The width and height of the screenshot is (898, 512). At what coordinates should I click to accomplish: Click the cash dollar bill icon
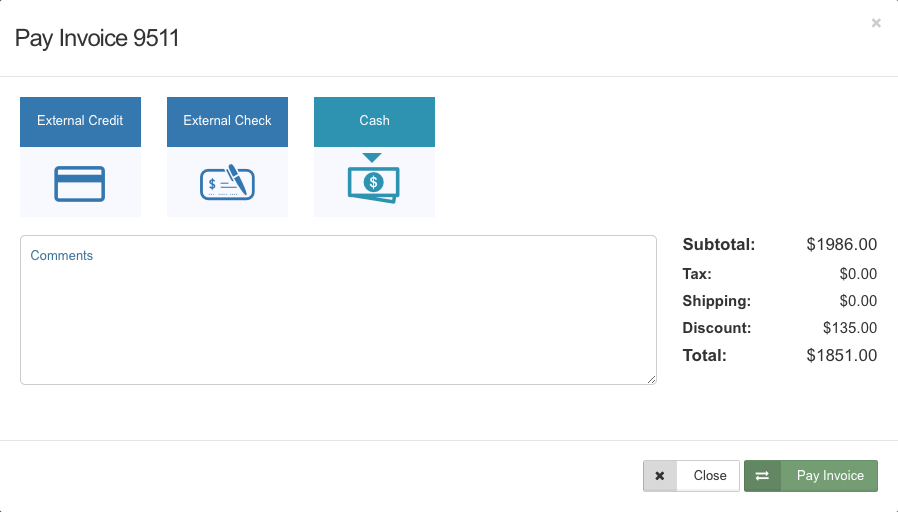pos(373,184)
